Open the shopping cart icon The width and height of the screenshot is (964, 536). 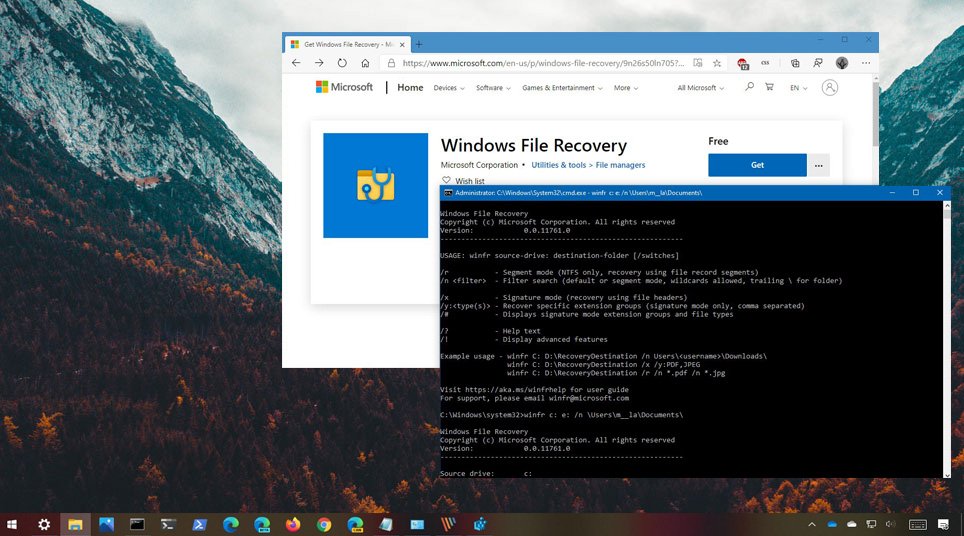point(769,88)
